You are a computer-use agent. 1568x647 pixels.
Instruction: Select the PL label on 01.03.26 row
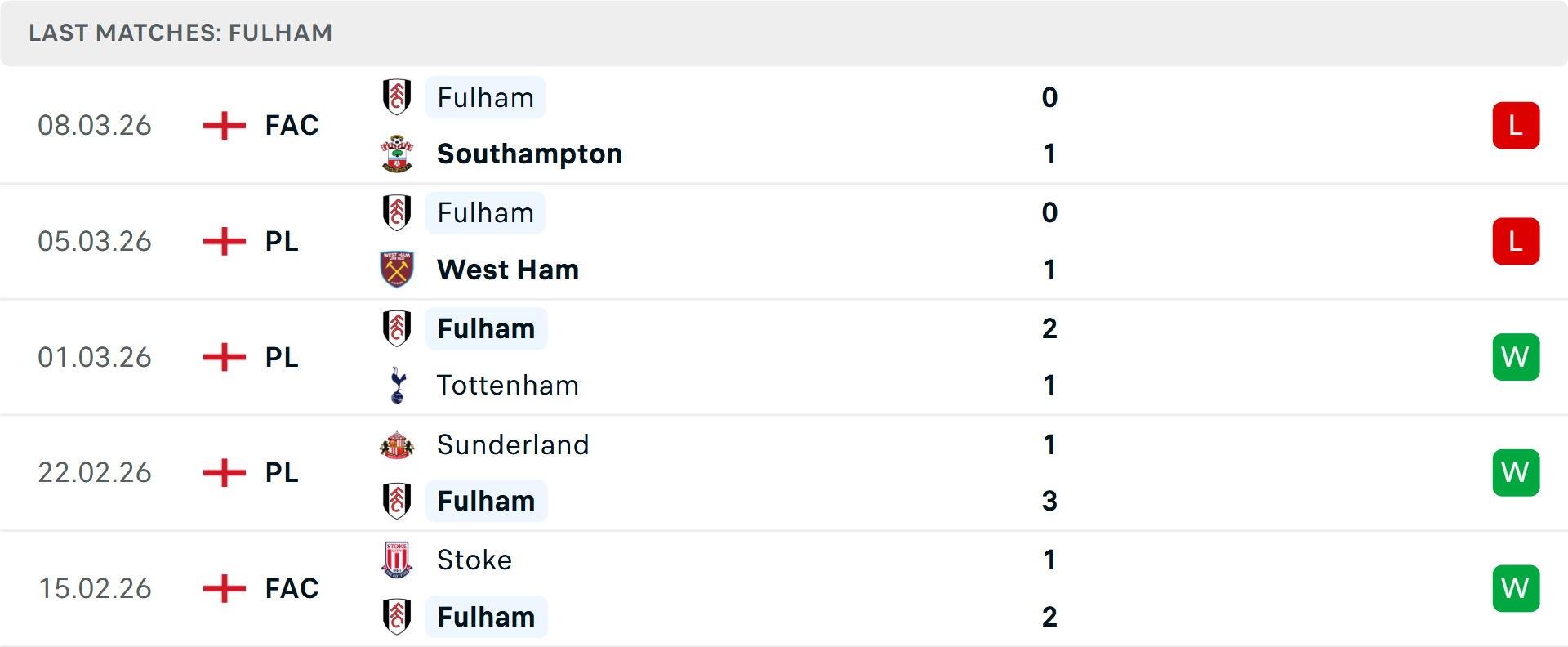coord(281,357)
